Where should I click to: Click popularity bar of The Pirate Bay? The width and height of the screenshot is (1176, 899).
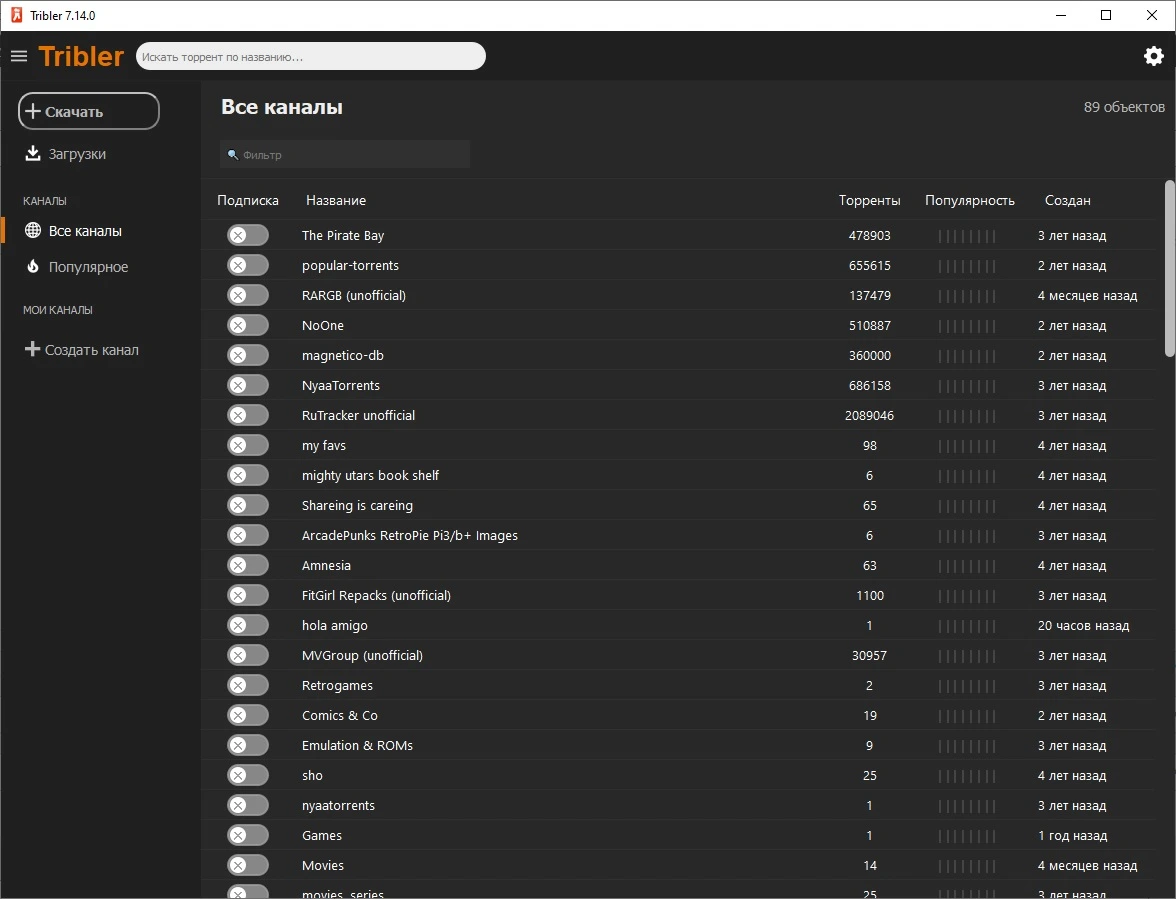[967, 236]
